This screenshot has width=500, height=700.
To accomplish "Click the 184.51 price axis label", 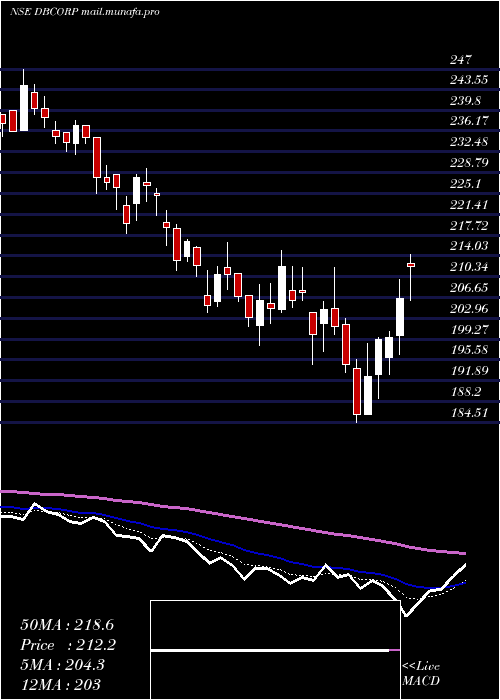I will pos(469,412).
